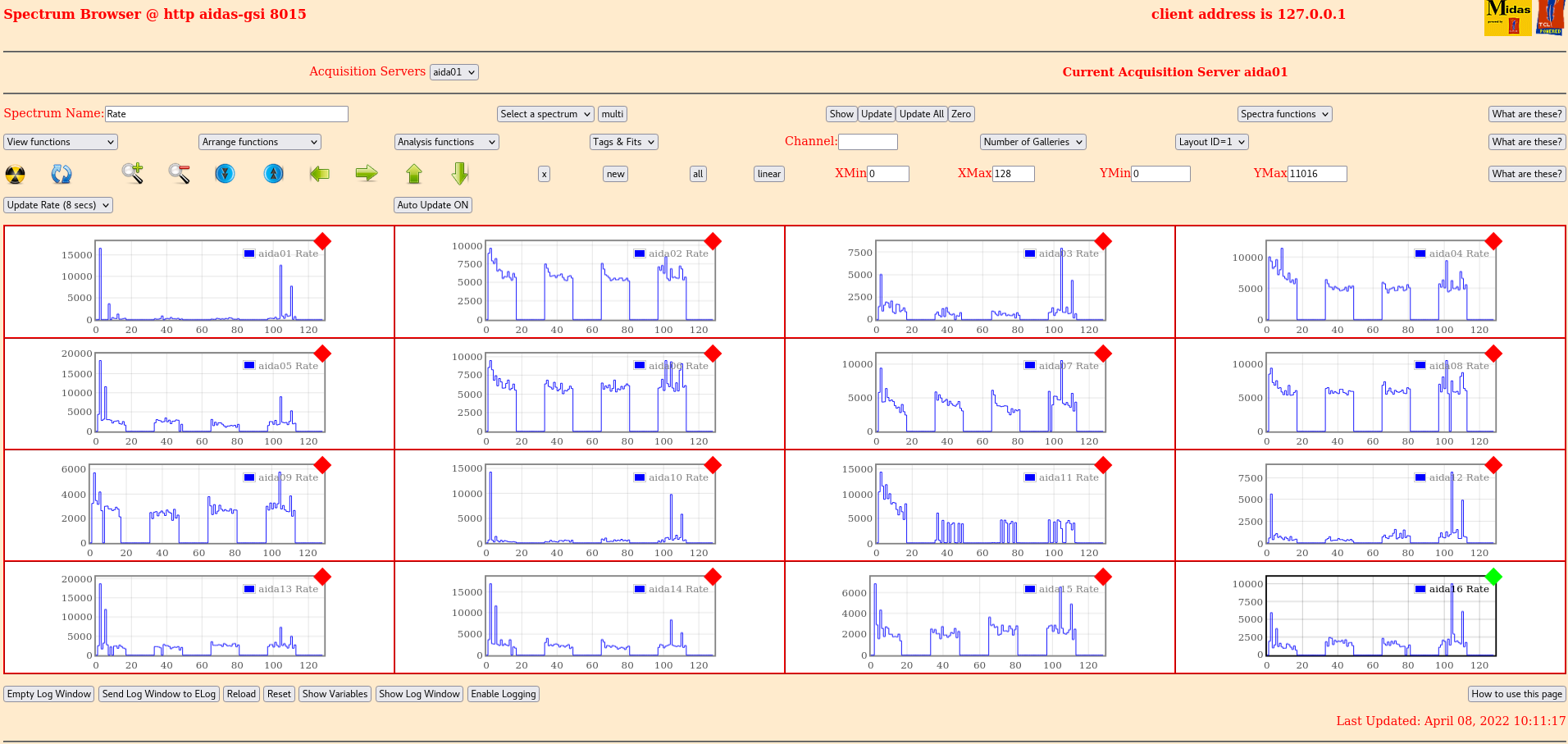Click the yellow radiation hazard icon
This screenshot has width=1568, height=744.
16,174
